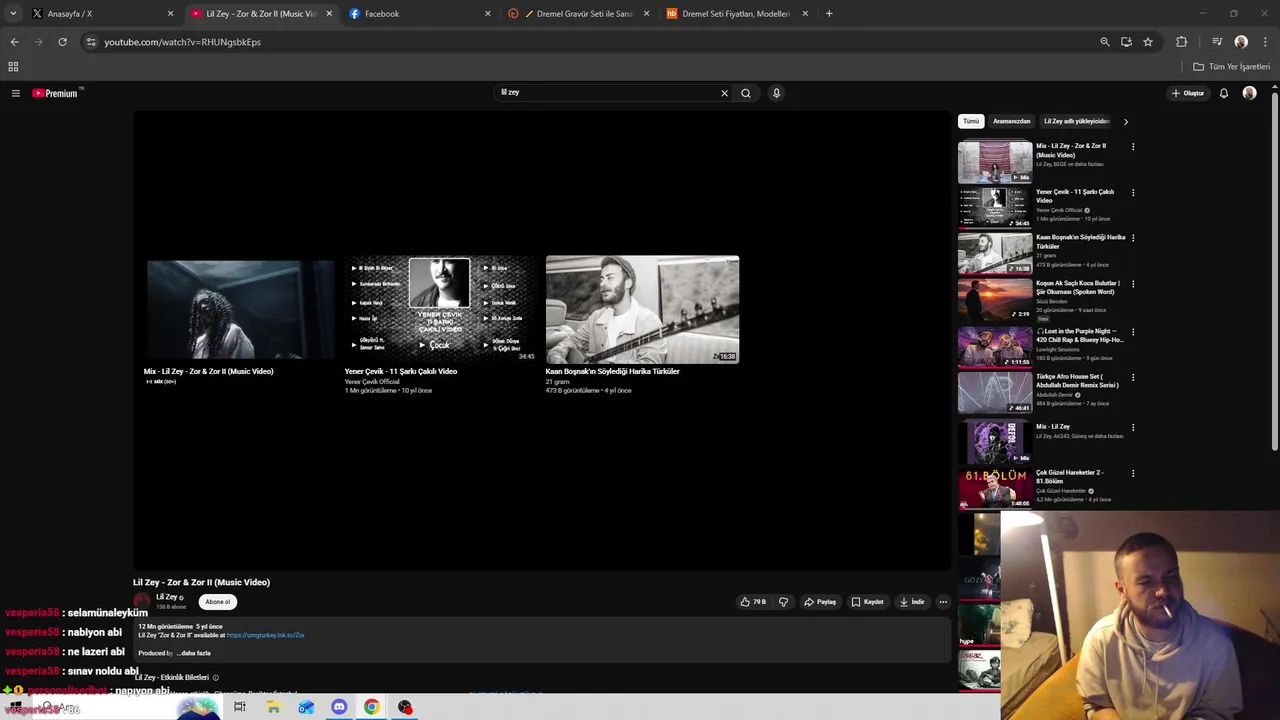Viewport: 1280px width, 720px height.
Task: Open options for Mix - Lil Zey - Zor & Zor II
Action: [x=1133, y=147]
